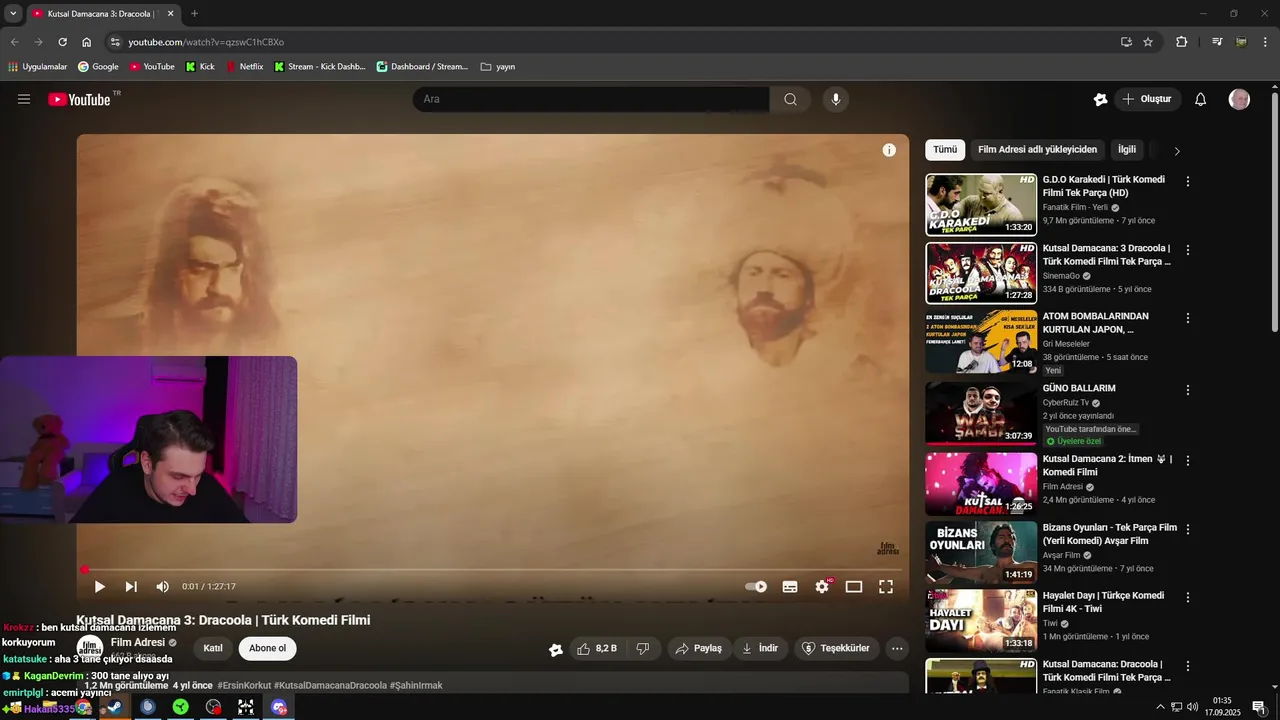Open options for Bizans Oyunları video
This screenshot has width=1280, height=720.
click(x=1188, y=529)
